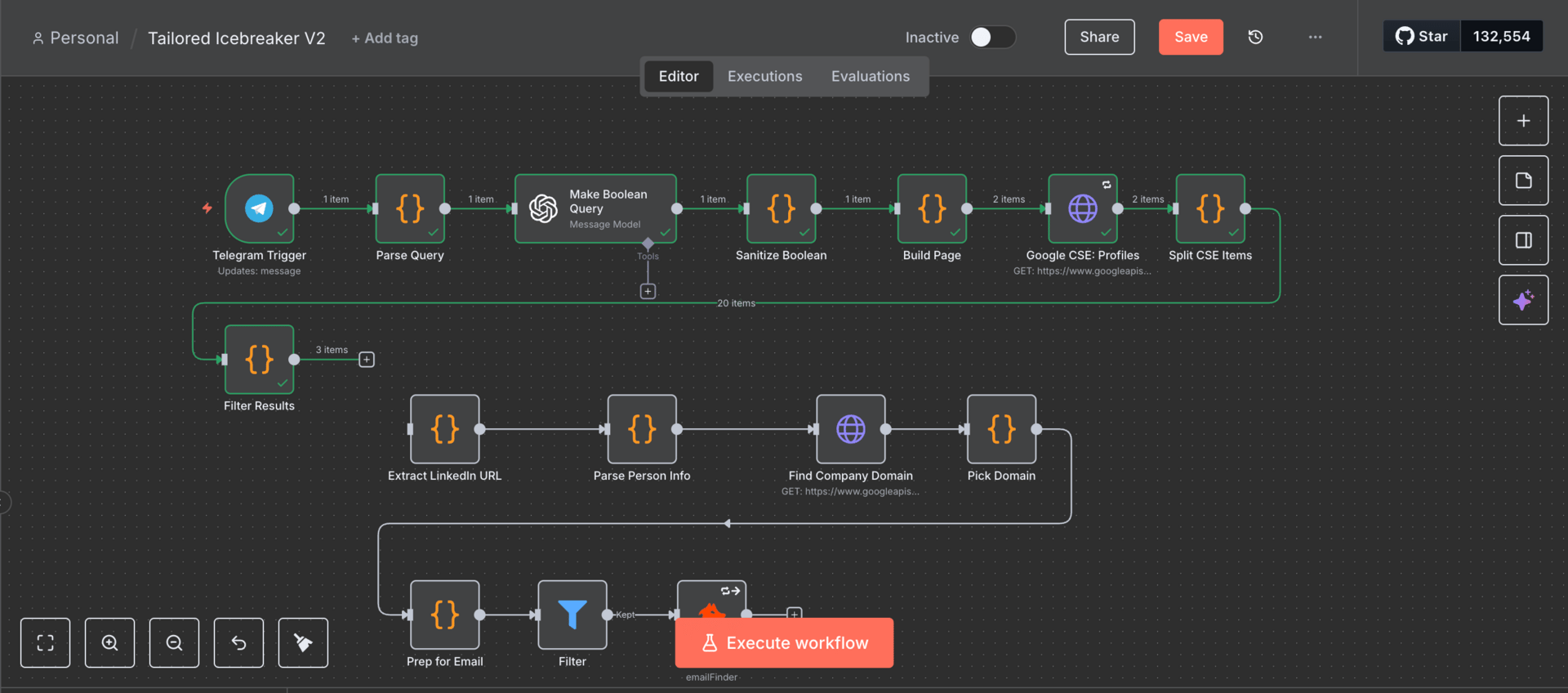The height and width of the screenshot is (693, 1568).
Task: Select the Make Boolean Query OpenAI node
Action: click(x=595, y=208)
